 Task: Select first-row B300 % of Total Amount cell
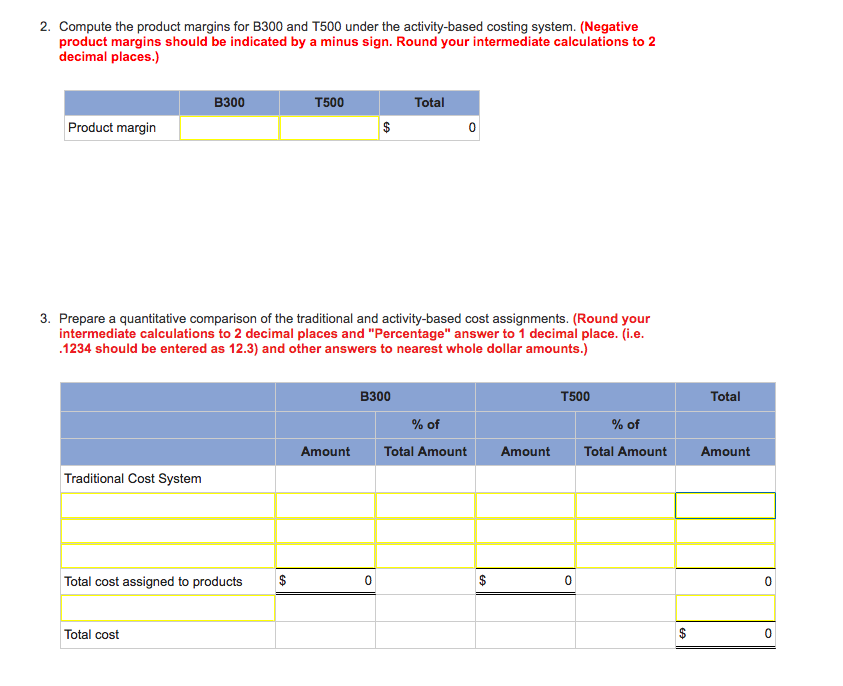(425, 506)
